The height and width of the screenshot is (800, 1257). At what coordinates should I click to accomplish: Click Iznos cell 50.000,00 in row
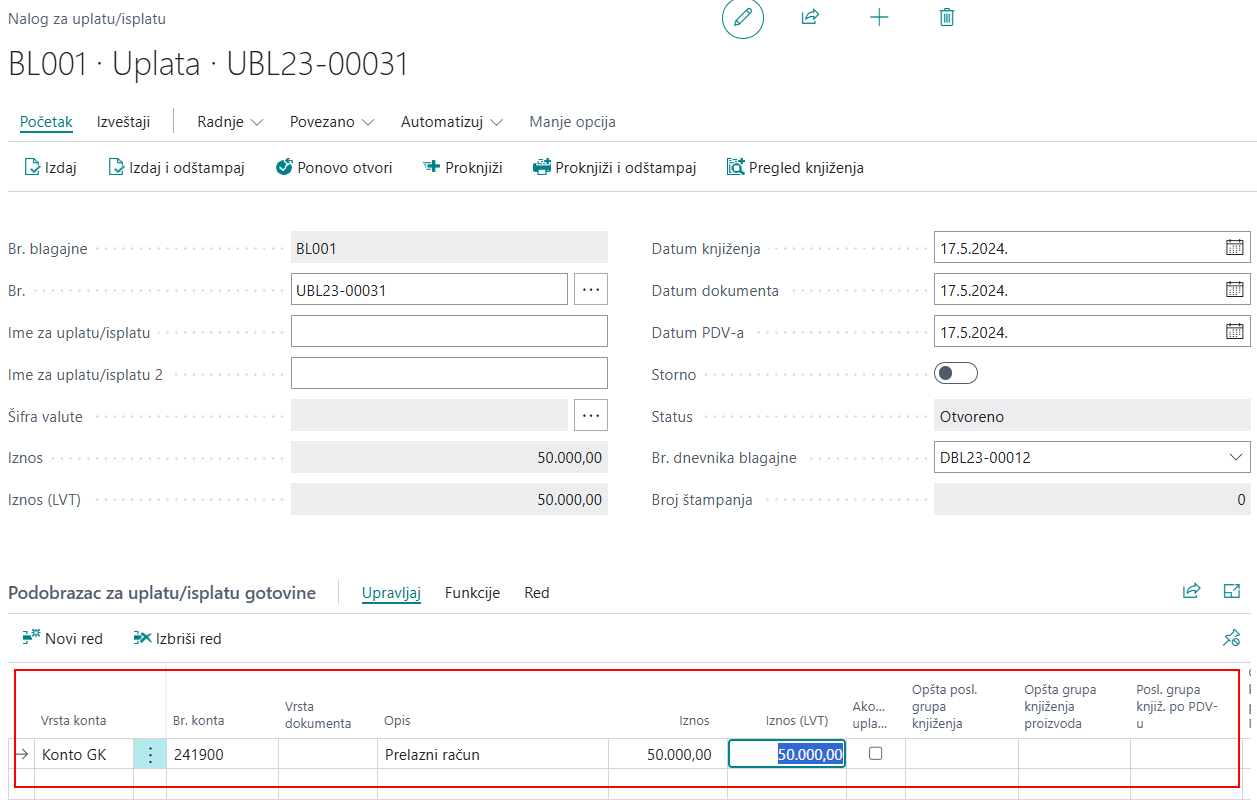(668, 755)
